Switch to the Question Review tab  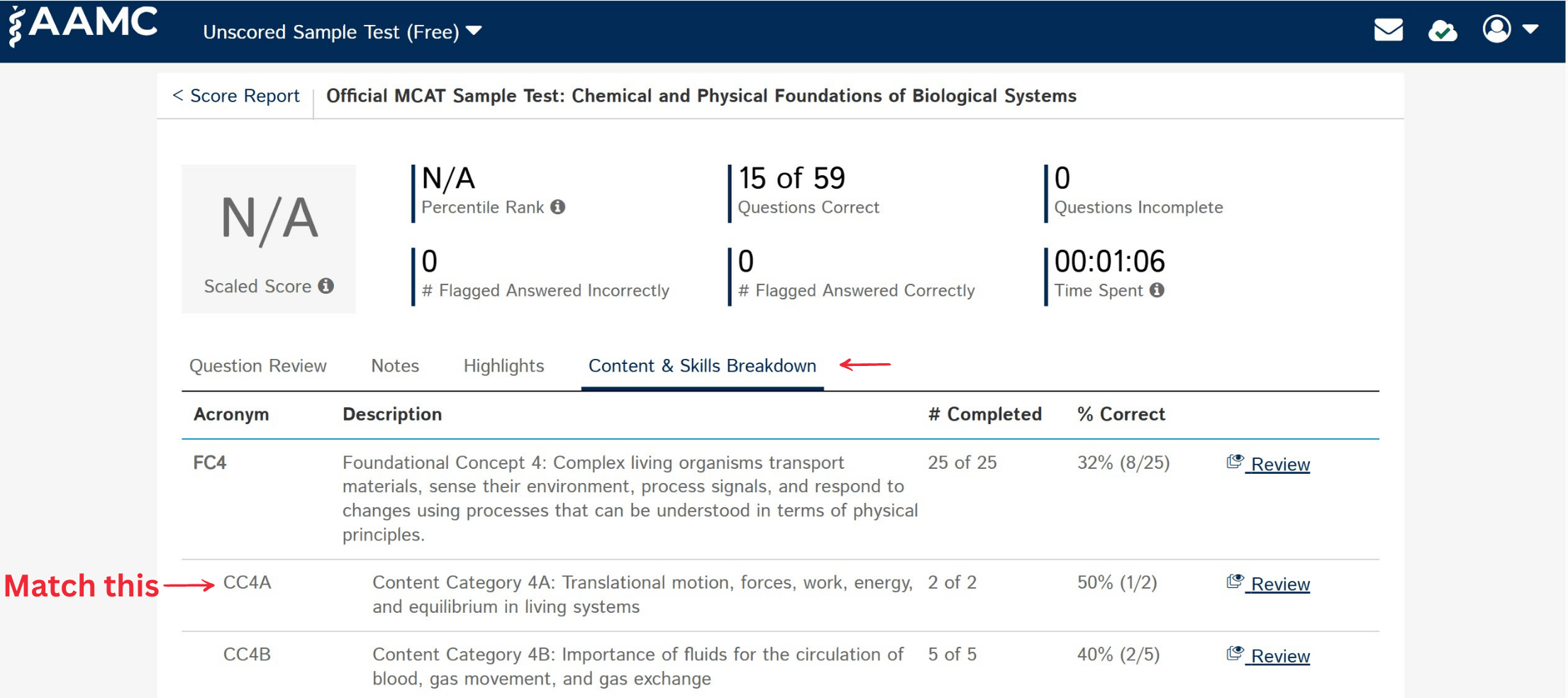[x=257, y=365]
